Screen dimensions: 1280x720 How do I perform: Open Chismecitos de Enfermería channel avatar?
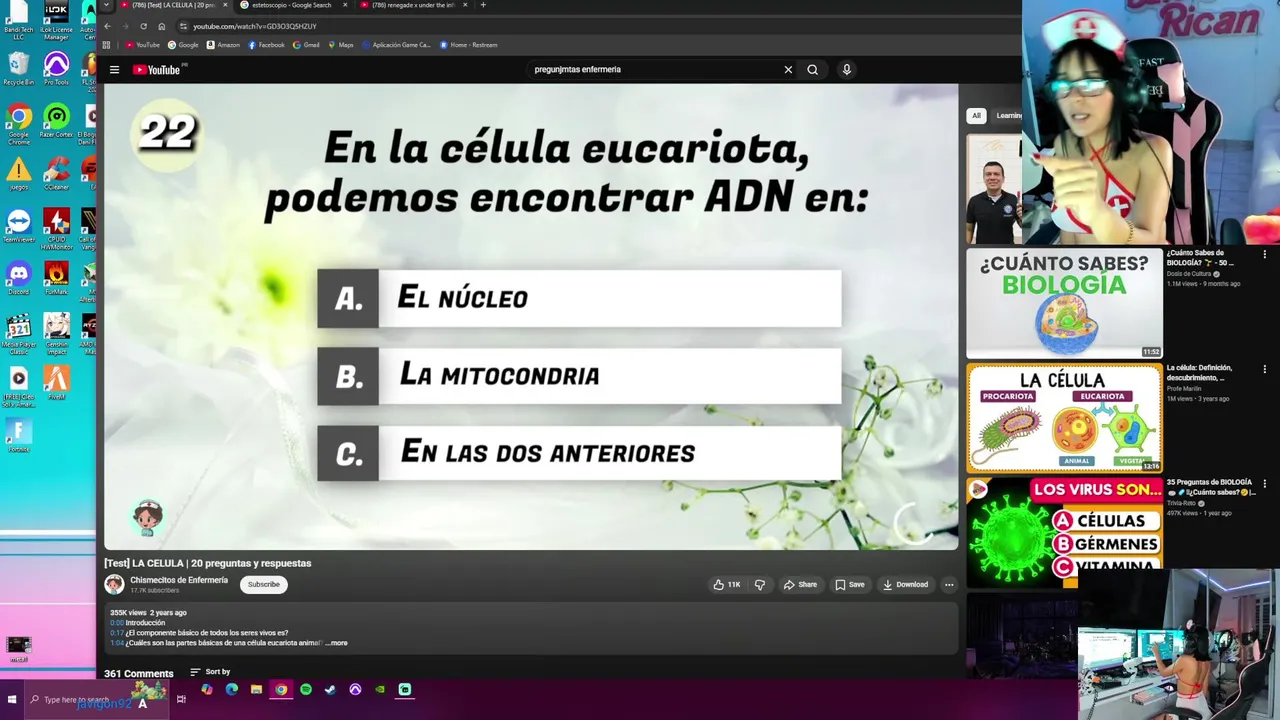114,584
